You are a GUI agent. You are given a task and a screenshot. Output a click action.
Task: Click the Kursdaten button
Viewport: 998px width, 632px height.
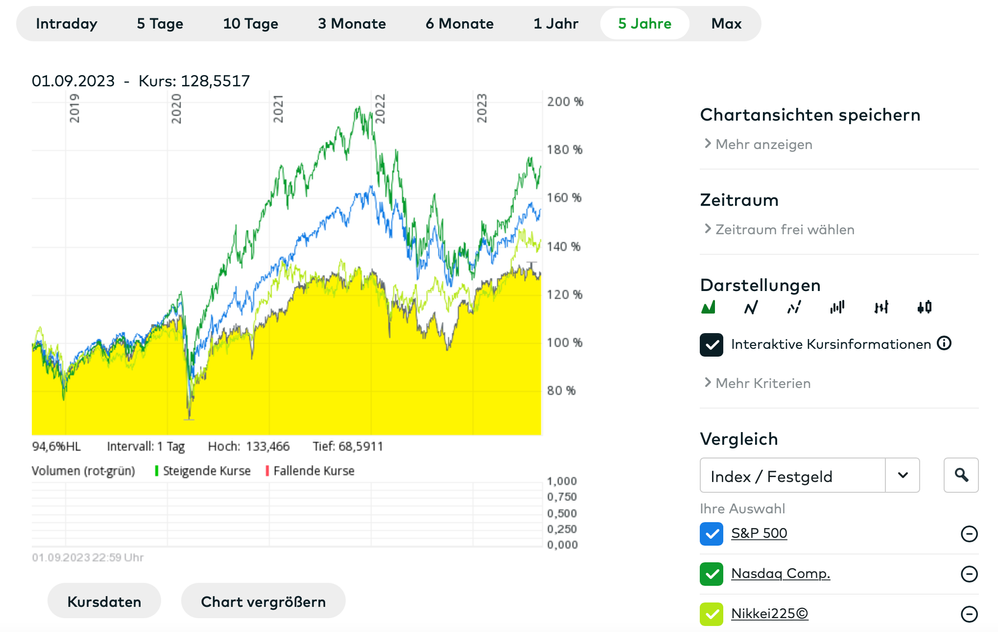pyautogui.click(x=104, y=602)
